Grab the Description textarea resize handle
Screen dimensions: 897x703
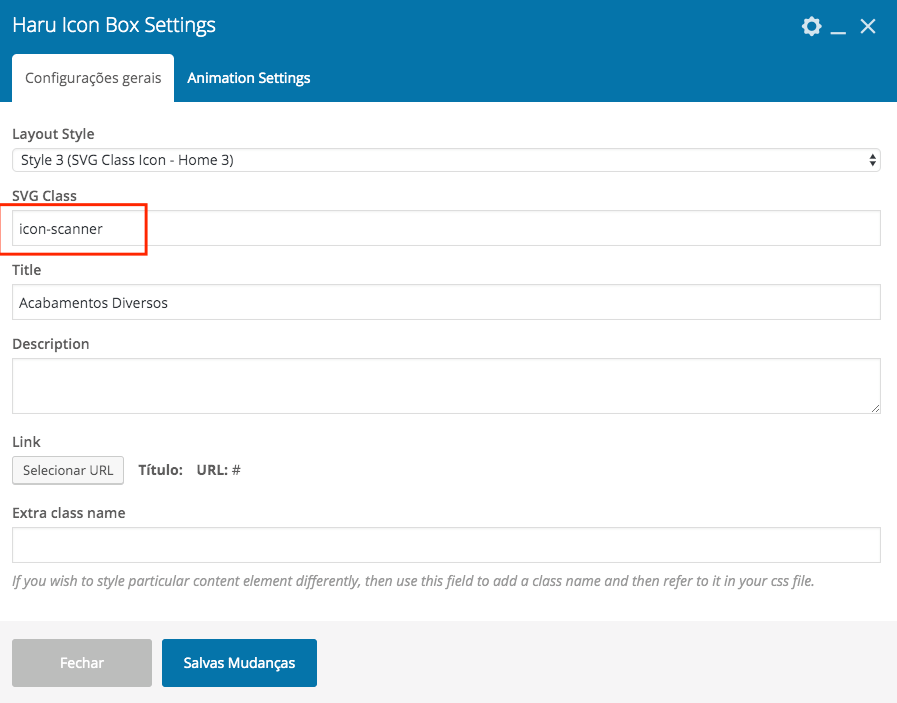click(x=875, y=408)
